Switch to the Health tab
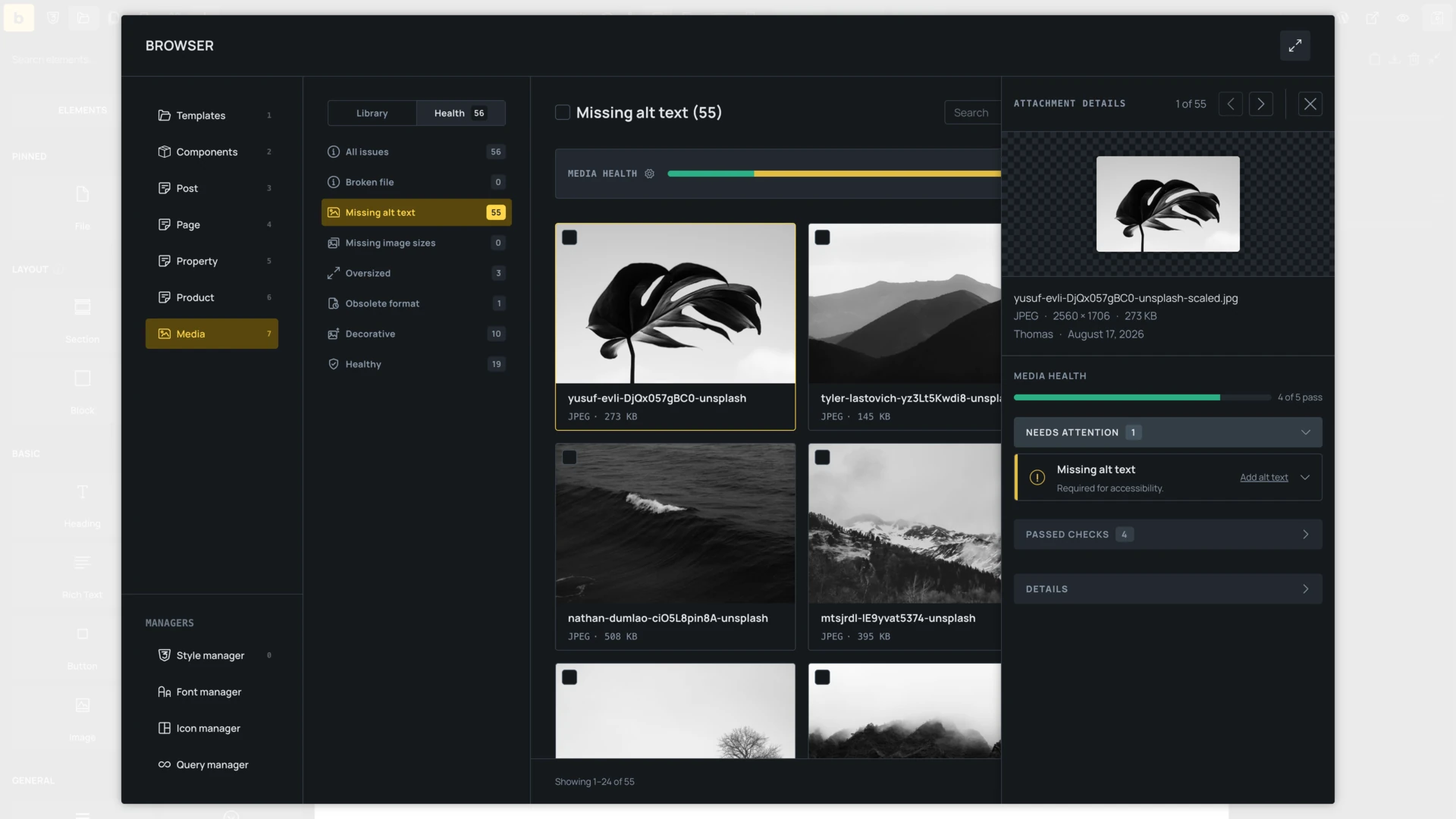The image size is (1456, 819). (x=460, y=113)
